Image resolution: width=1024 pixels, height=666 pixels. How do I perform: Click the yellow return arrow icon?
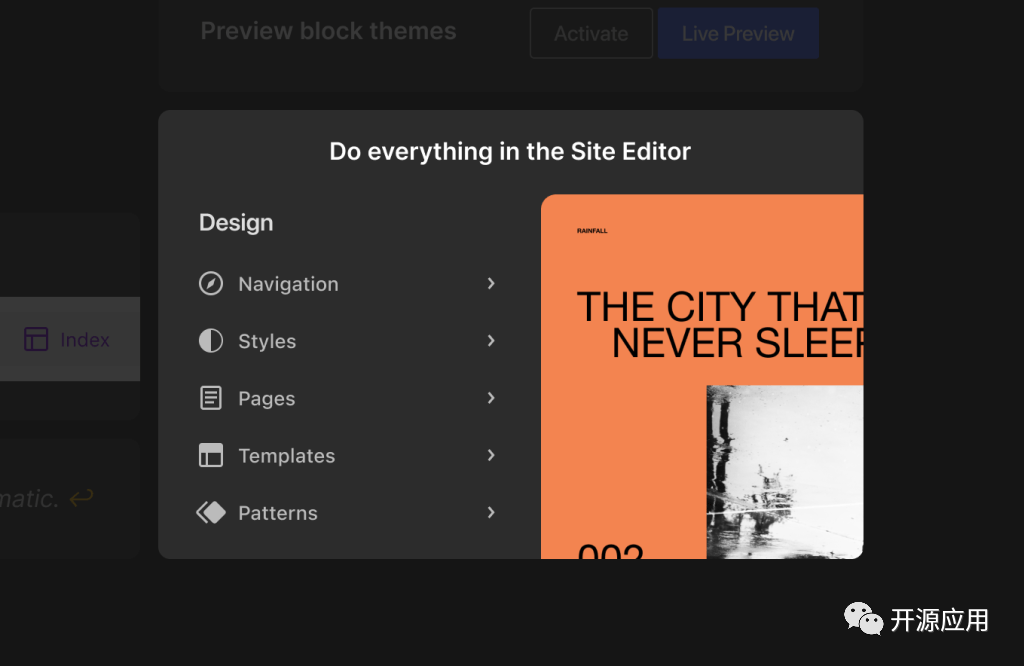coord(81,498)
